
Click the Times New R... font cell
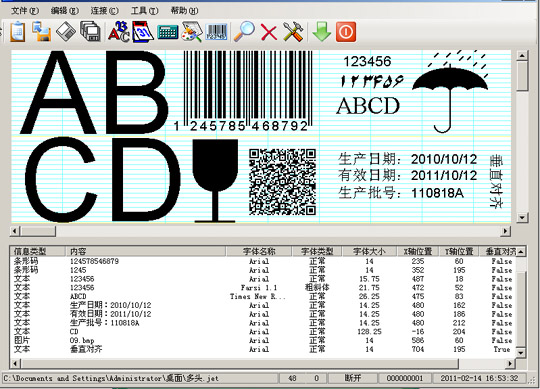pyautogui.click(x=258, y=296)
